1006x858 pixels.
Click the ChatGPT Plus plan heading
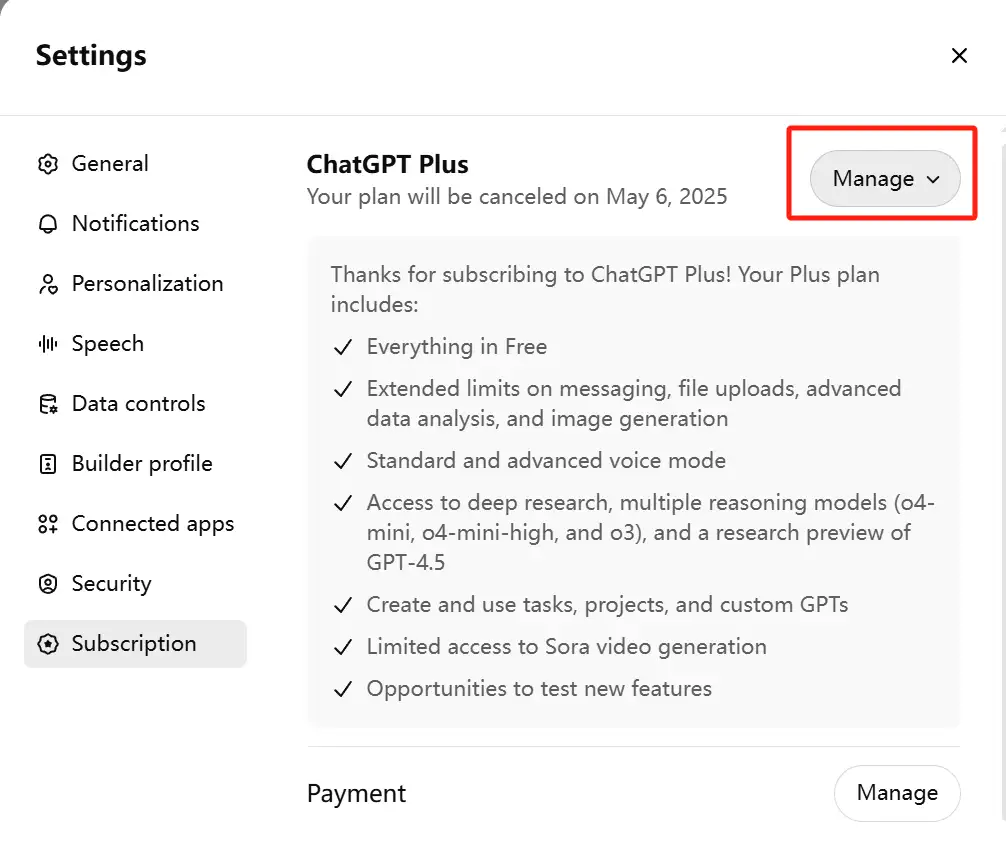pos(388,164)
